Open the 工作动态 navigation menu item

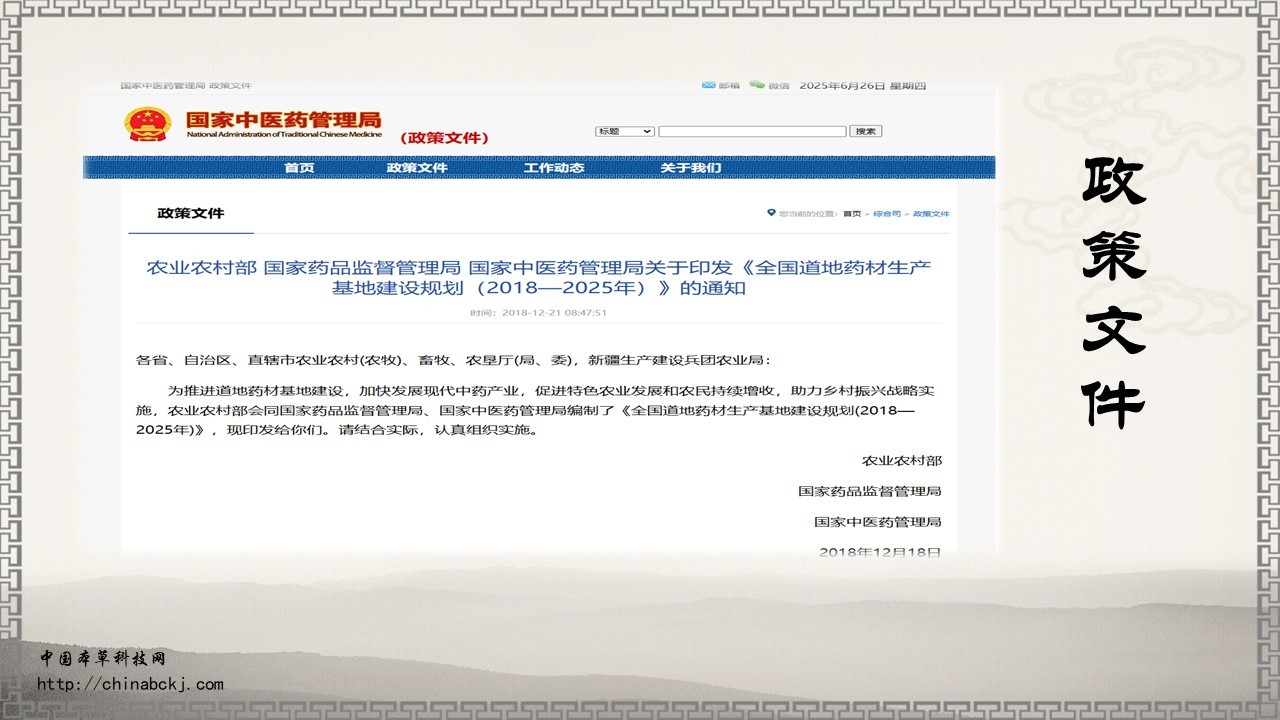click(554, 167)
